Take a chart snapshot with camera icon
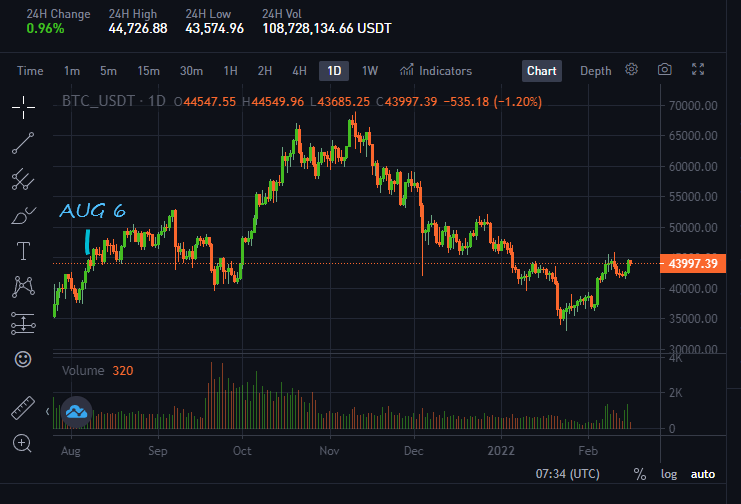The image size is (741, 504). point(664,70)
